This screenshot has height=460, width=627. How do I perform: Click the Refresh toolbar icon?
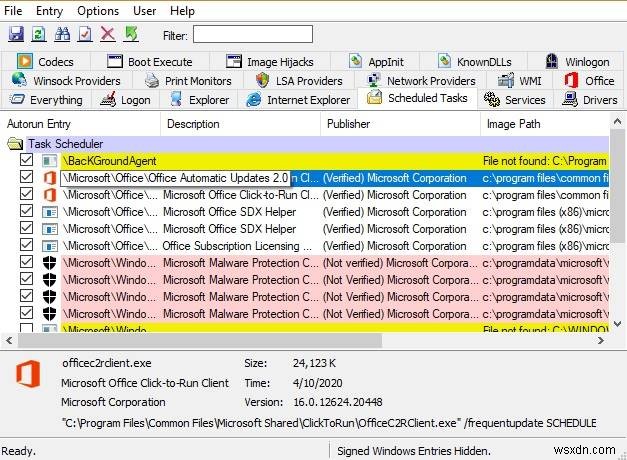coord(39,34)
